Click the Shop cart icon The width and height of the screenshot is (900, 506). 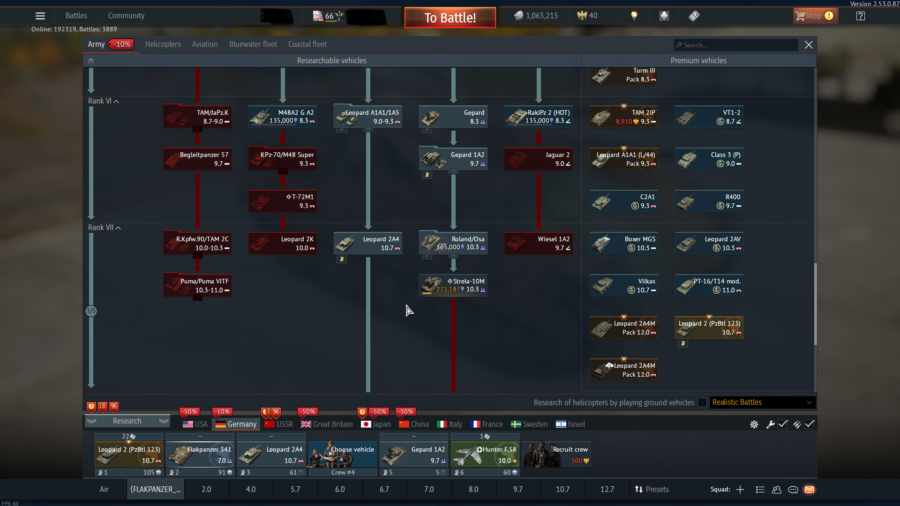point(802,16)
